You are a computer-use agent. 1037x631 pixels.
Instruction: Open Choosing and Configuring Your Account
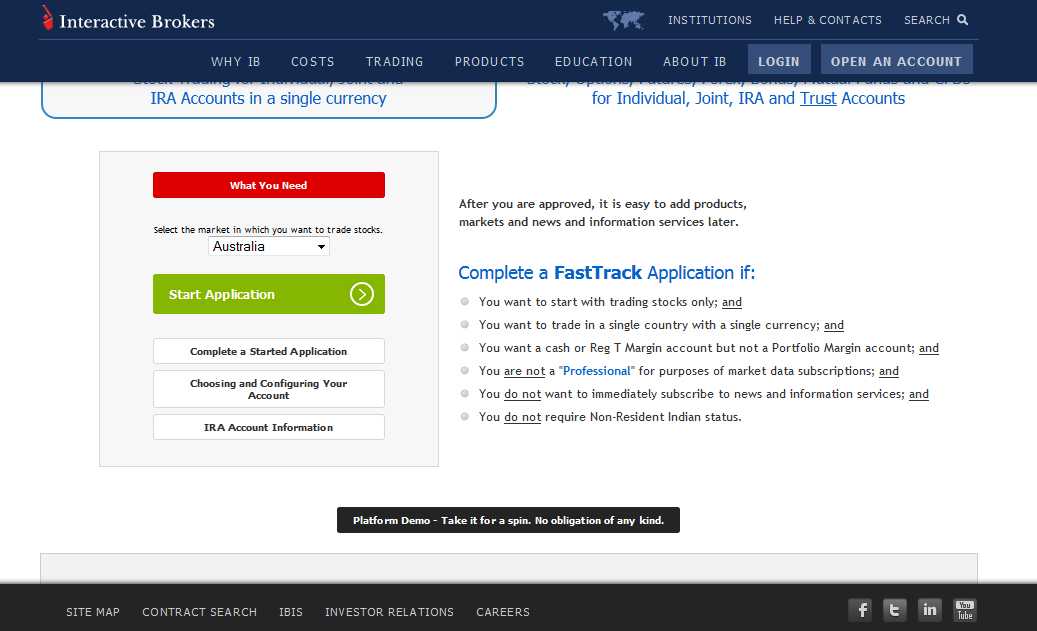click(269, 389)
